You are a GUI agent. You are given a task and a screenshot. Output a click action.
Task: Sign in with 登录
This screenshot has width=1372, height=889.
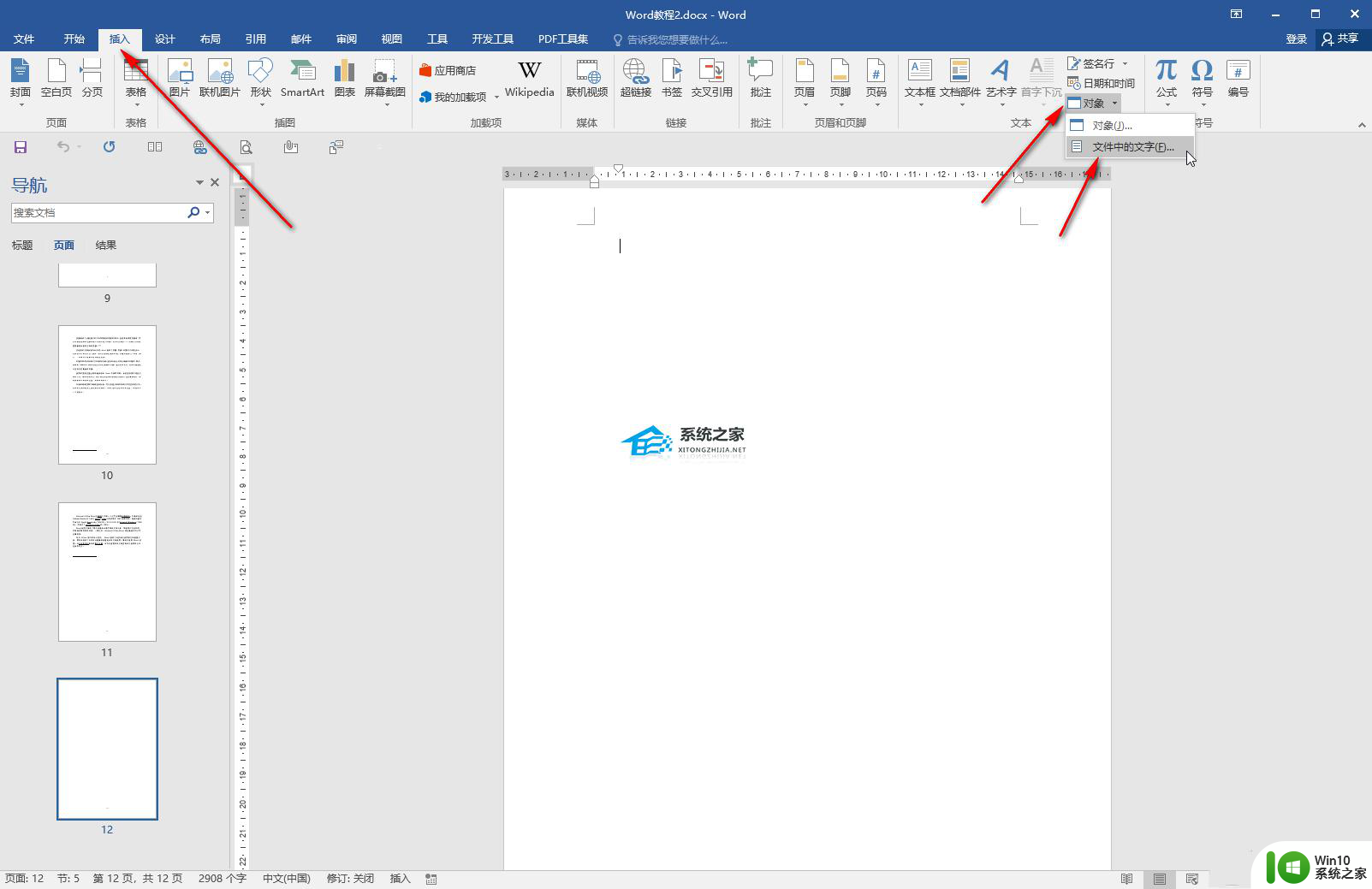pos(1297,39)
